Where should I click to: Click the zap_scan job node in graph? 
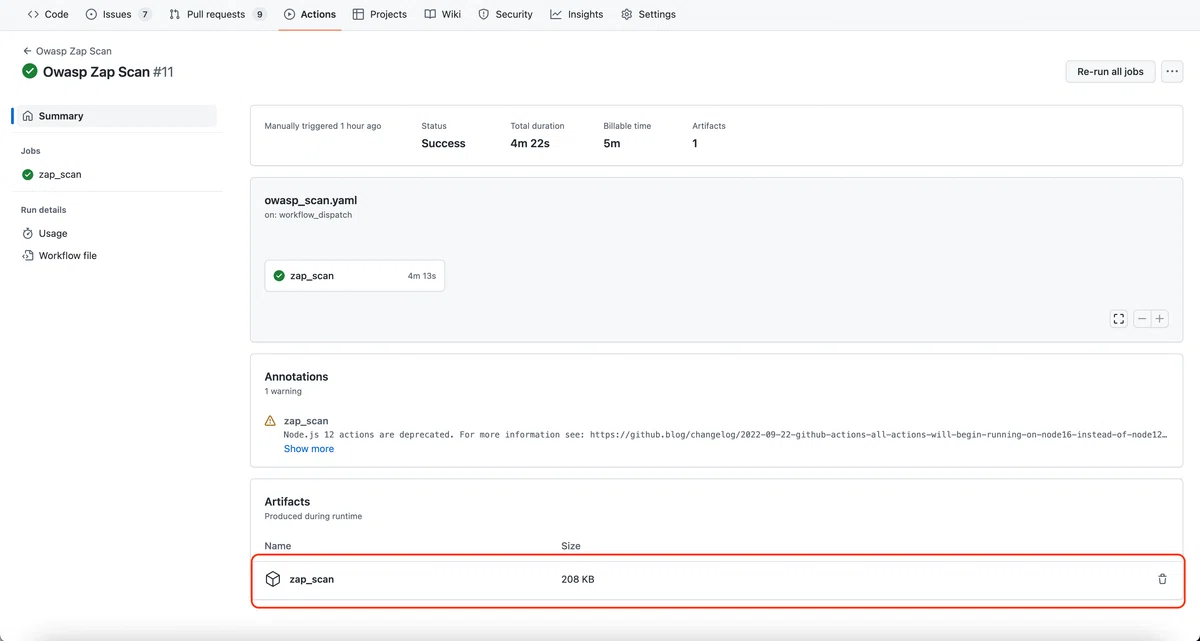(x=354, y=276)
